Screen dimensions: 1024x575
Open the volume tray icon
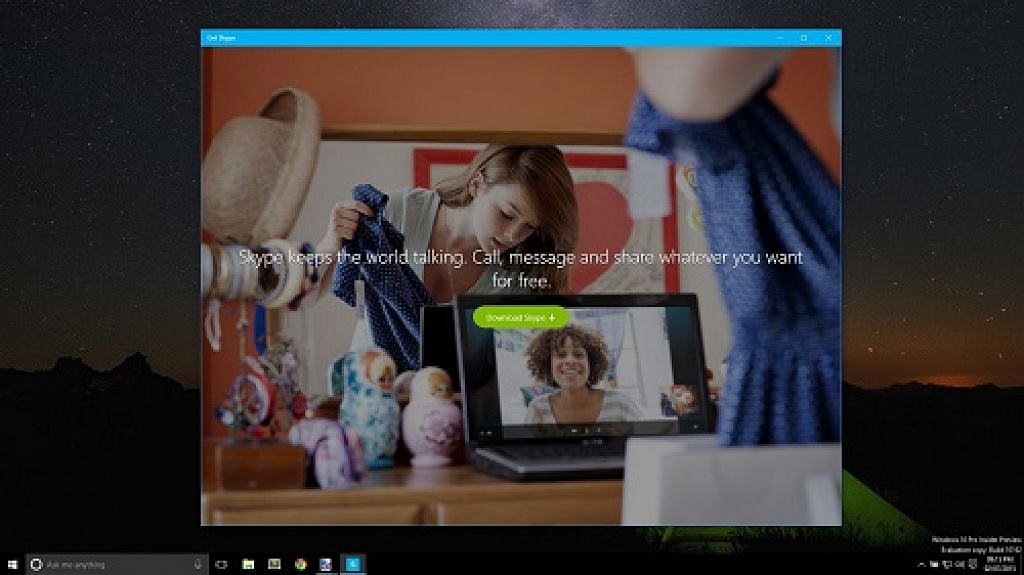point(959,565)
